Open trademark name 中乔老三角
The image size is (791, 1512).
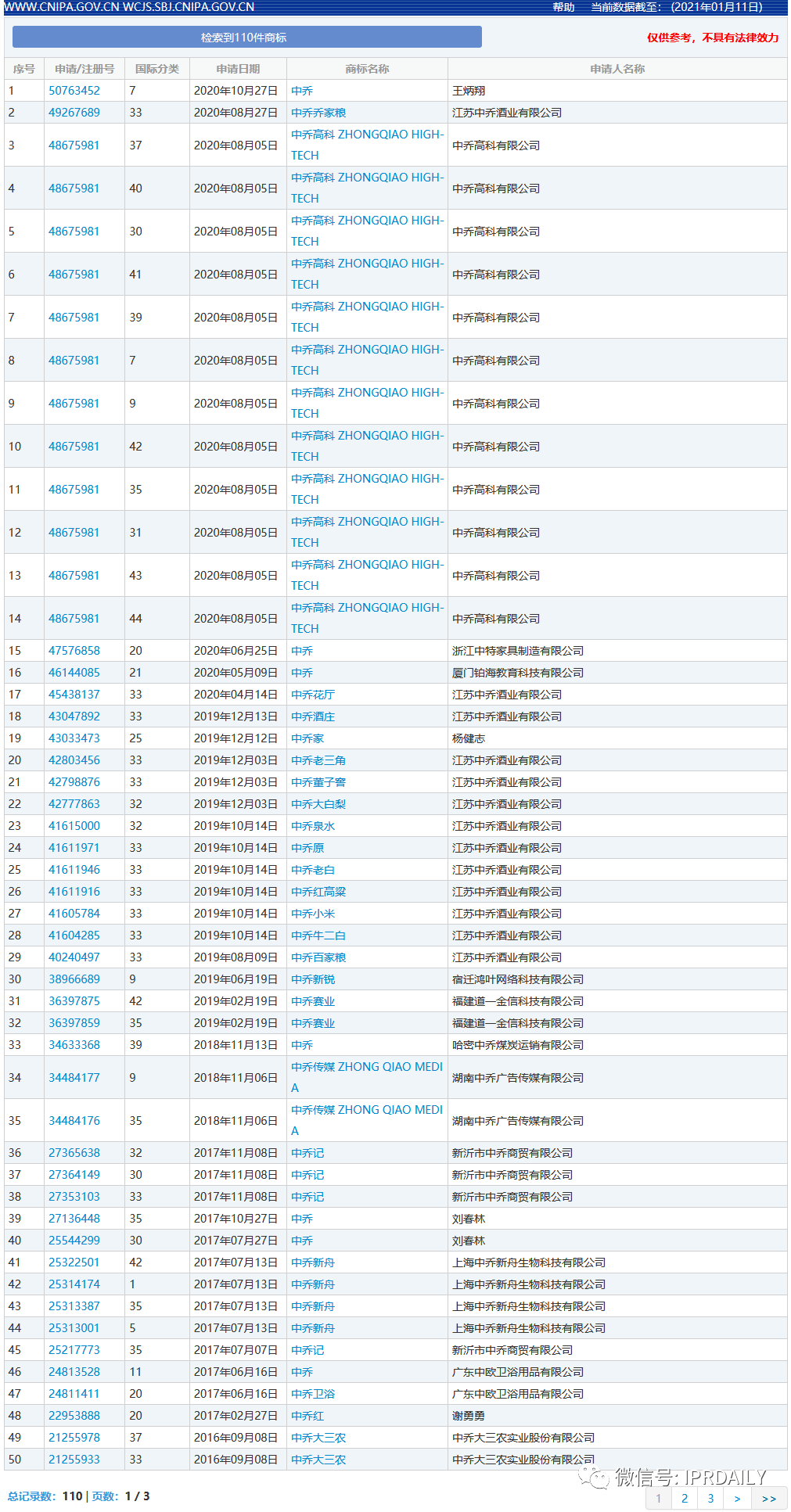pyautogui.click(x=318, y=760)
